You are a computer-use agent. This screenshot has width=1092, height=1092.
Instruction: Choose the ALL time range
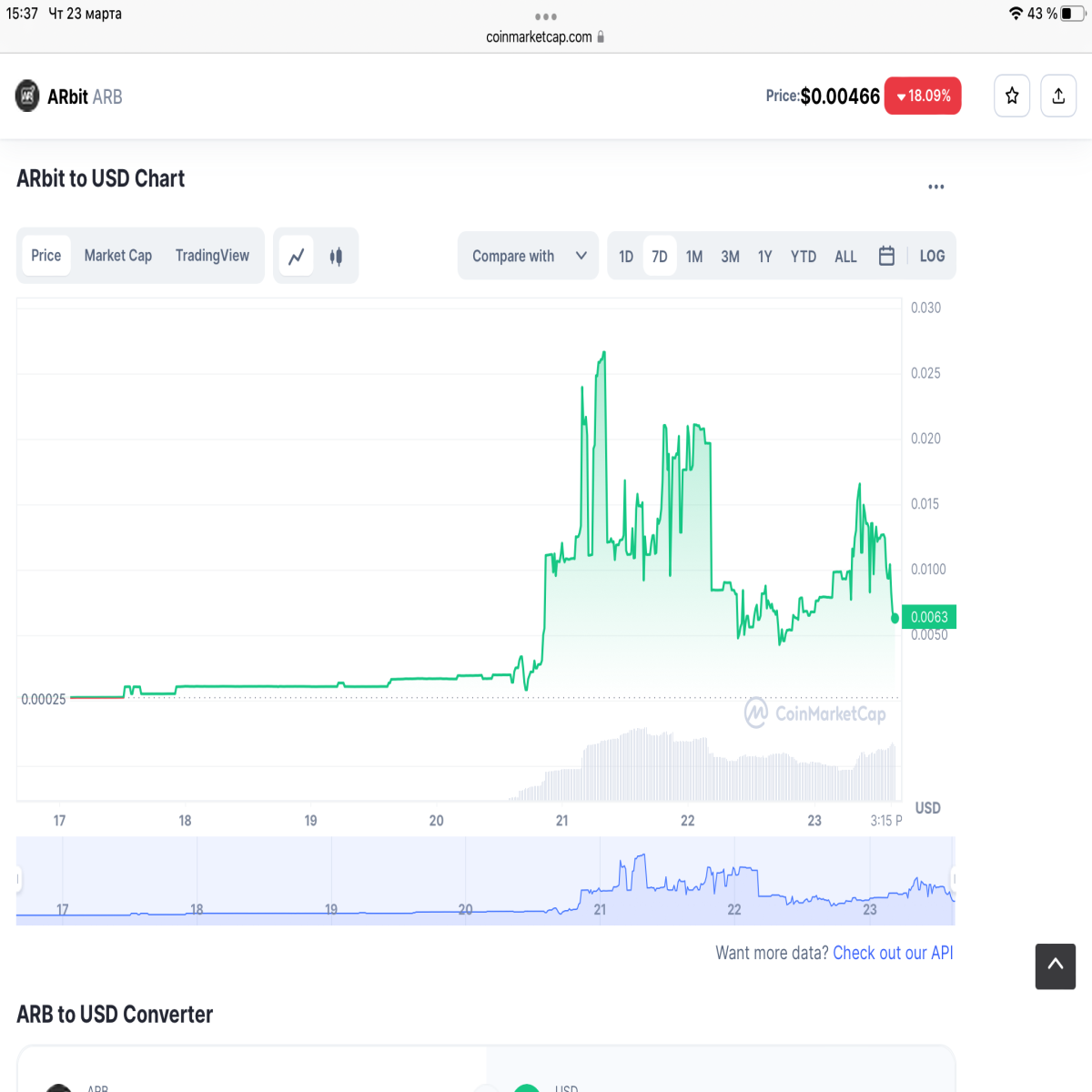845,257
